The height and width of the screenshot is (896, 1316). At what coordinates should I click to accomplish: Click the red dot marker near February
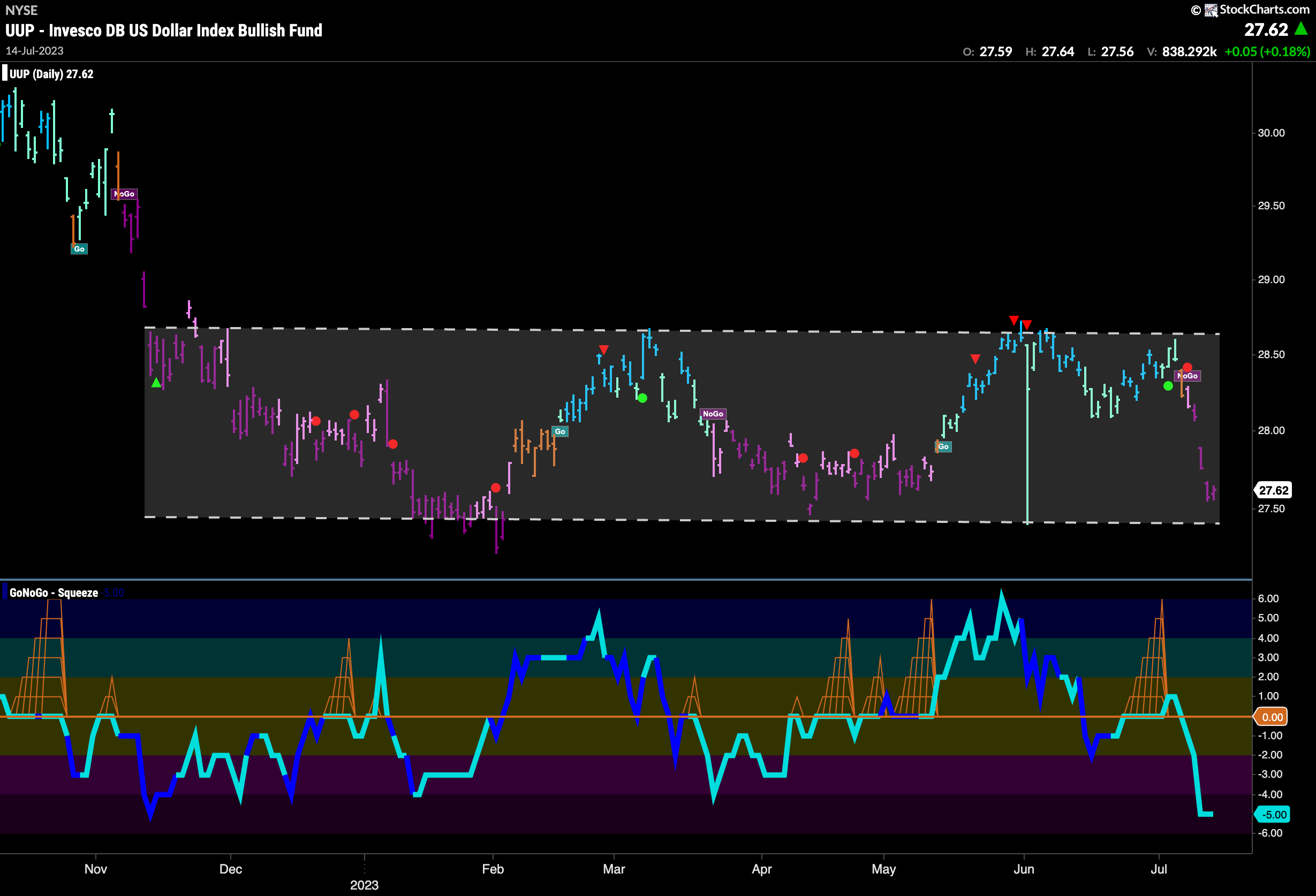coord(495,487)
